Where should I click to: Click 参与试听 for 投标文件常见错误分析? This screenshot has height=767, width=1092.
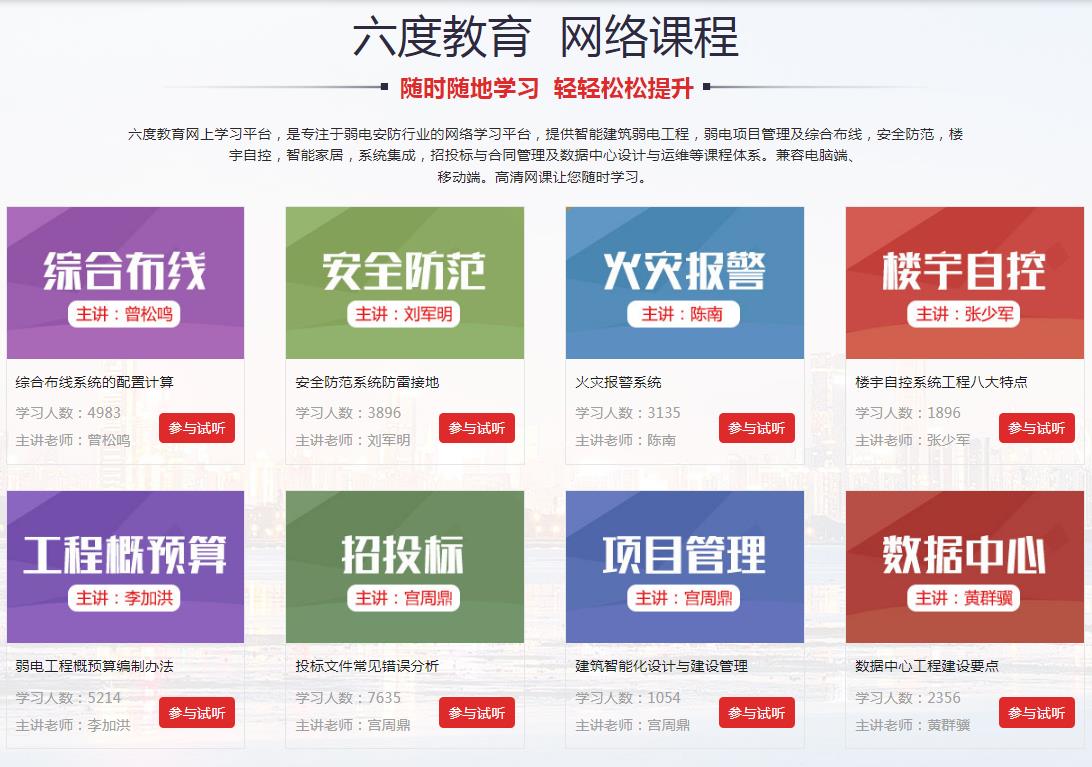click(x=477, y=713)
